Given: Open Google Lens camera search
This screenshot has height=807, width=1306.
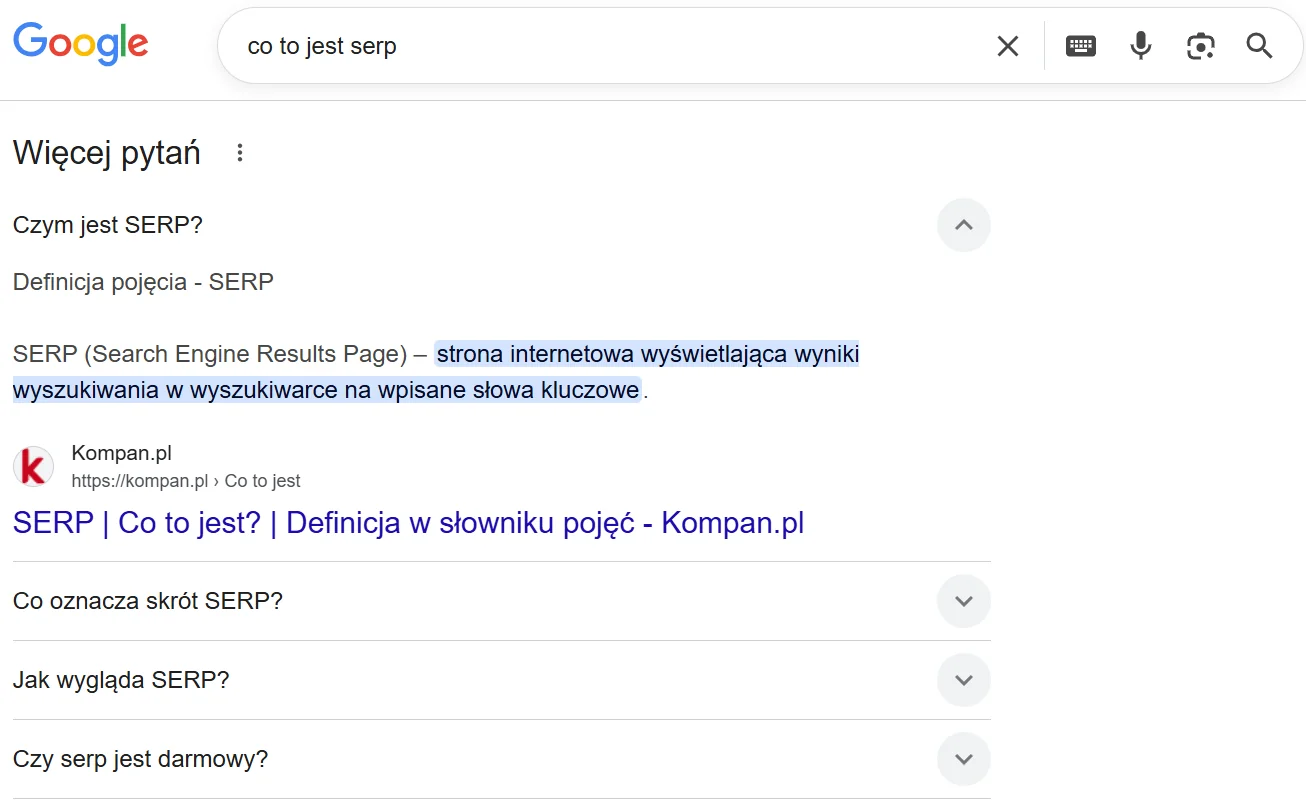Looking at the screenshot, I should (x=1200, y=45).
